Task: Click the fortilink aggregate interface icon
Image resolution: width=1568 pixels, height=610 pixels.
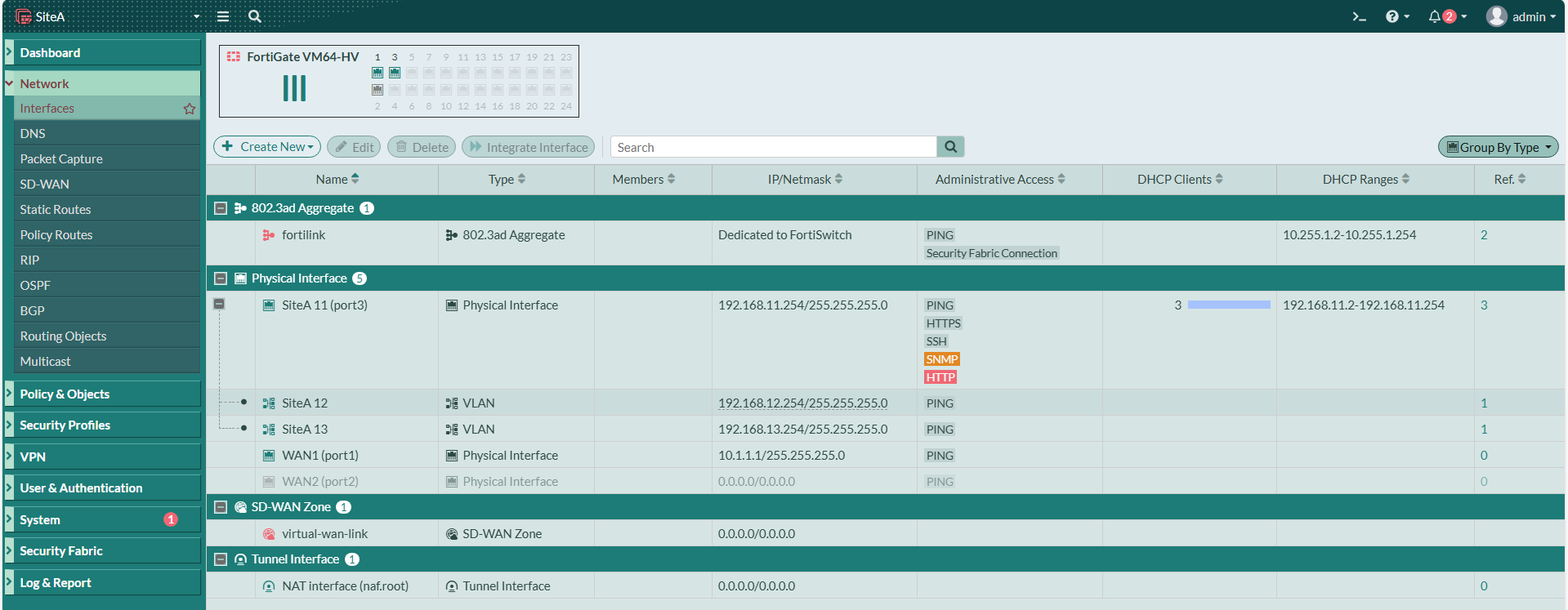Action: 268,235
